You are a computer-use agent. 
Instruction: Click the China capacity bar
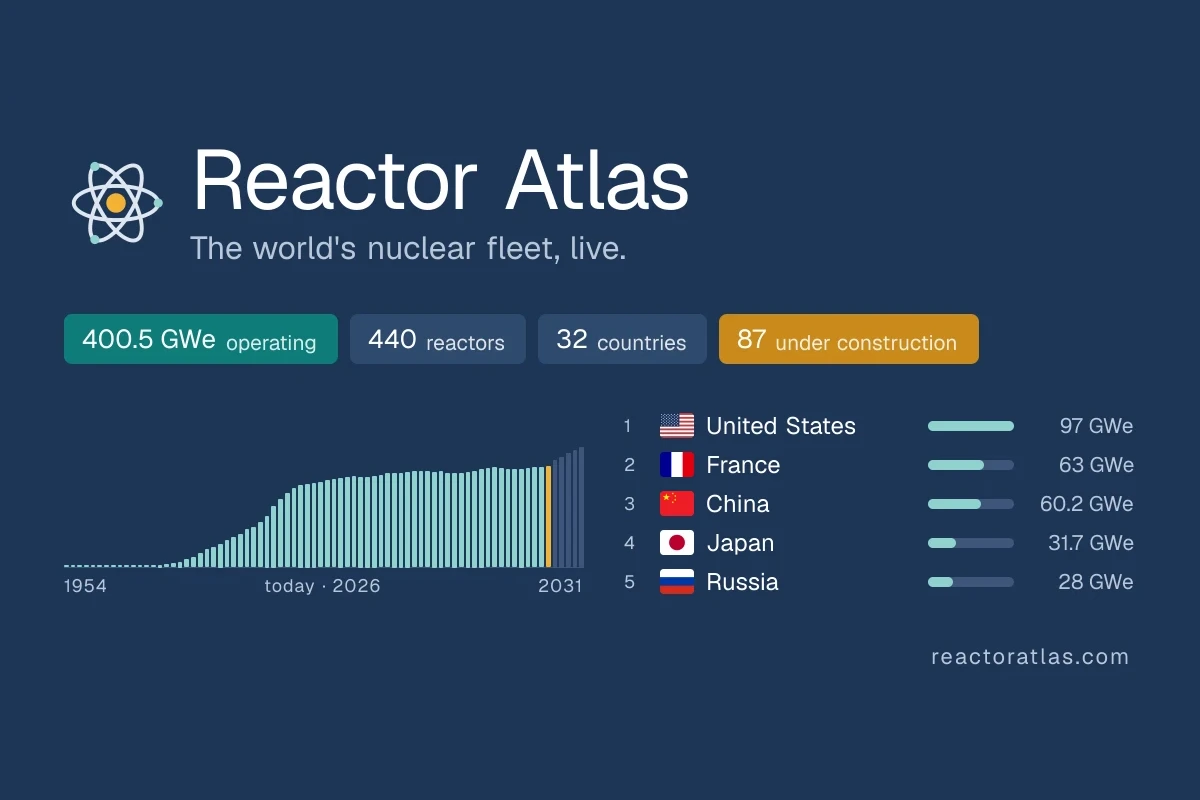tap(971, 504)
